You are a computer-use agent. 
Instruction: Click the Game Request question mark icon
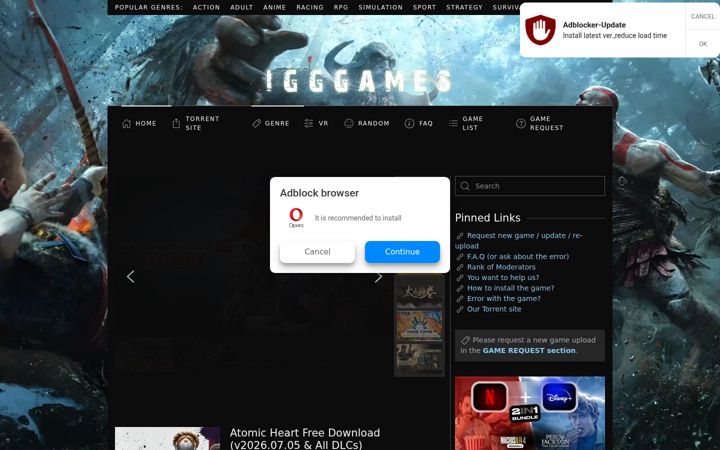tap(521, 124)
